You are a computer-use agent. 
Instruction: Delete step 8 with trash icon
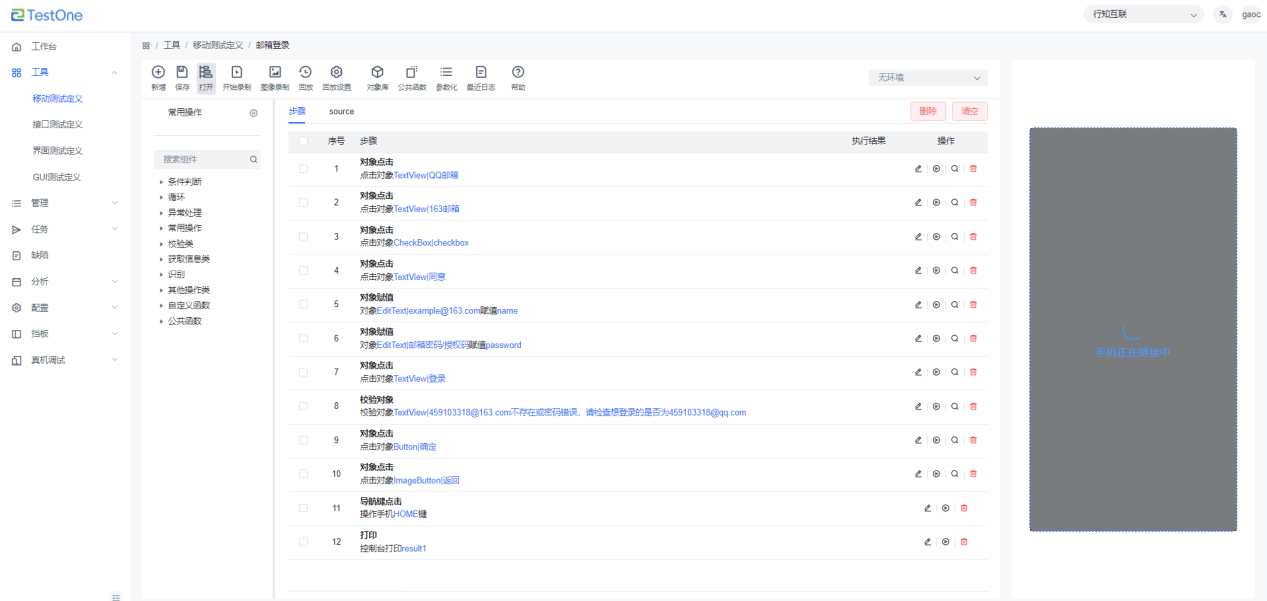click(x=973, y=406)
